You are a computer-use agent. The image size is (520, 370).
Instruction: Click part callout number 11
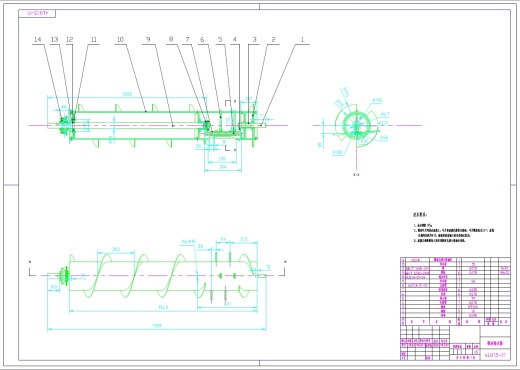pos(94,39)
